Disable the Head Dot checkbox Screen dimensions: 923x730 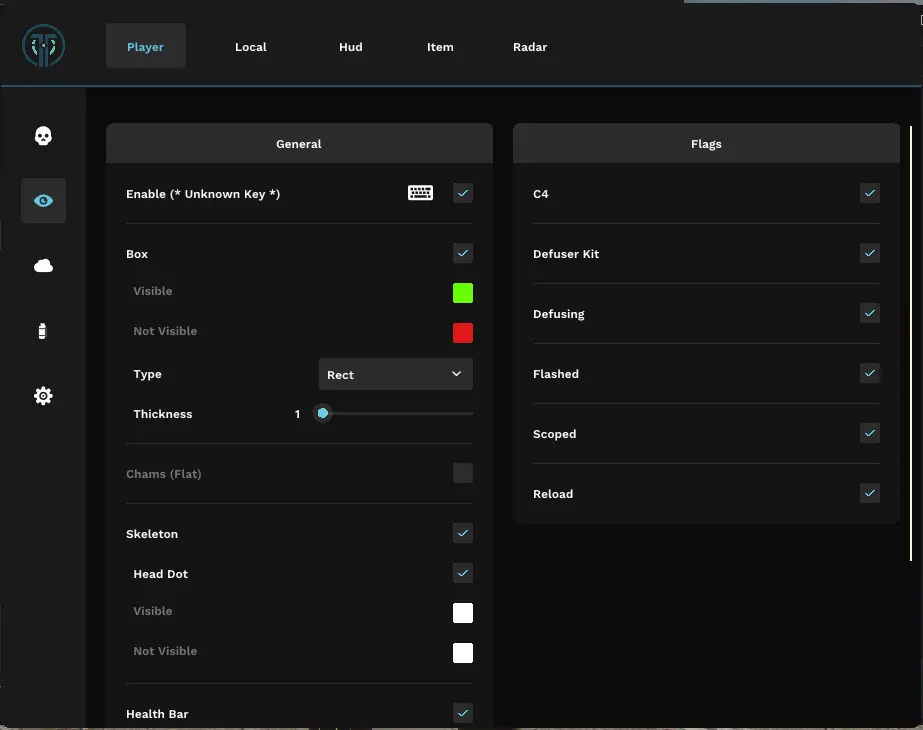(x=463, y=573)
